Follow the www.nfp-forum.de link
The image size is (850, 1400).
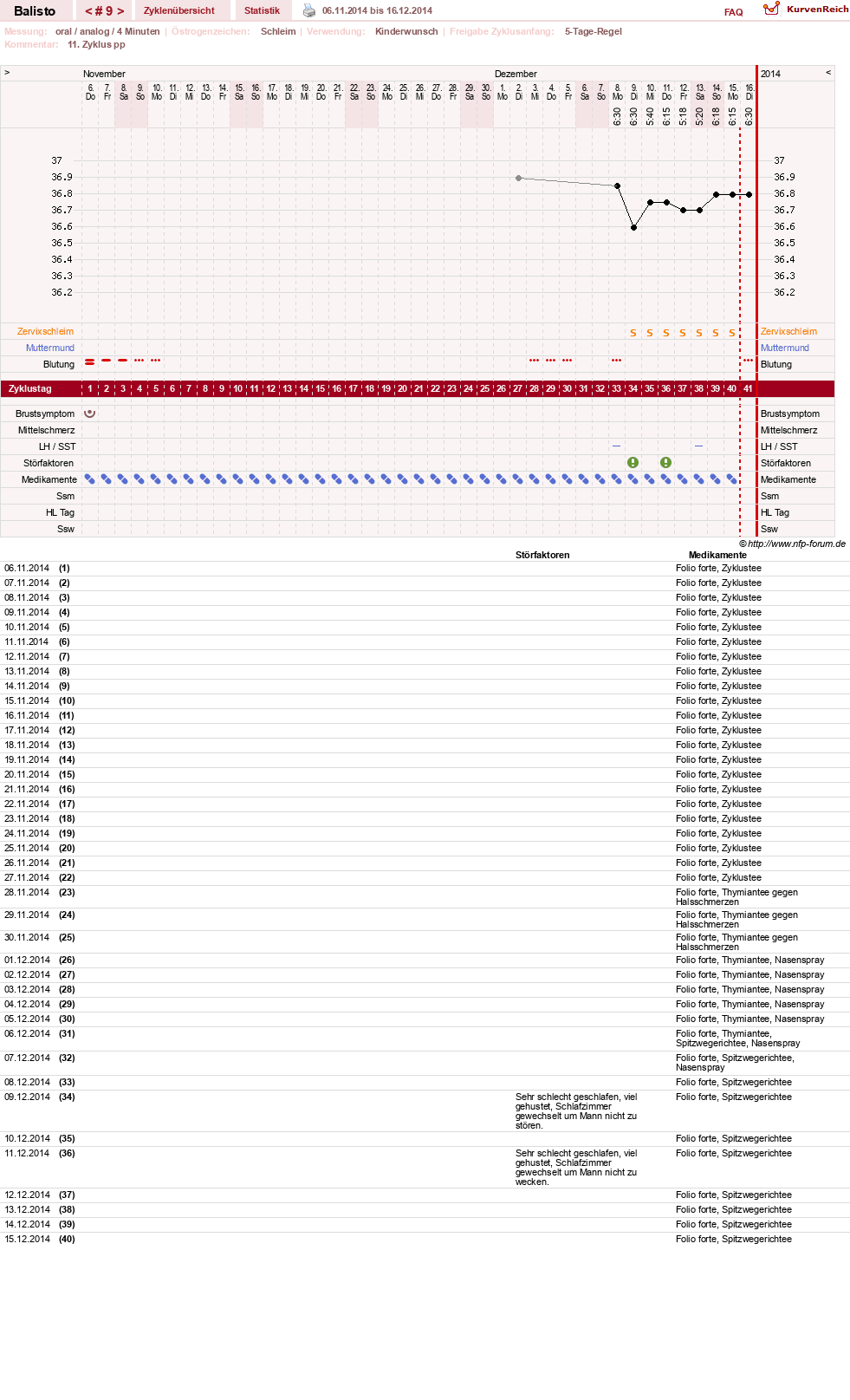point(796,544)
